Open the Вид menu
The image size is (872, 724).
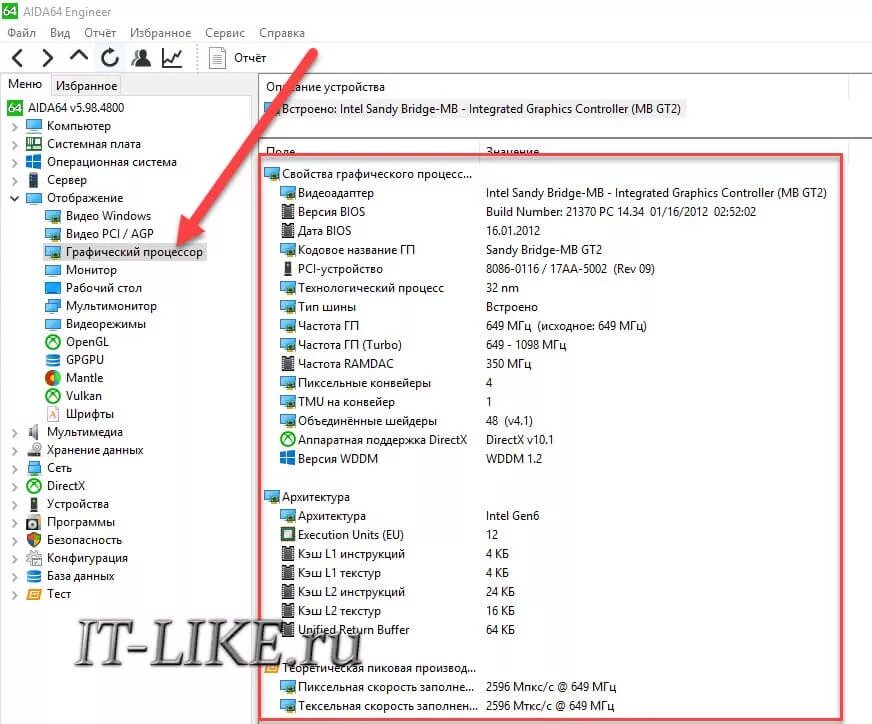click(60, 33)
